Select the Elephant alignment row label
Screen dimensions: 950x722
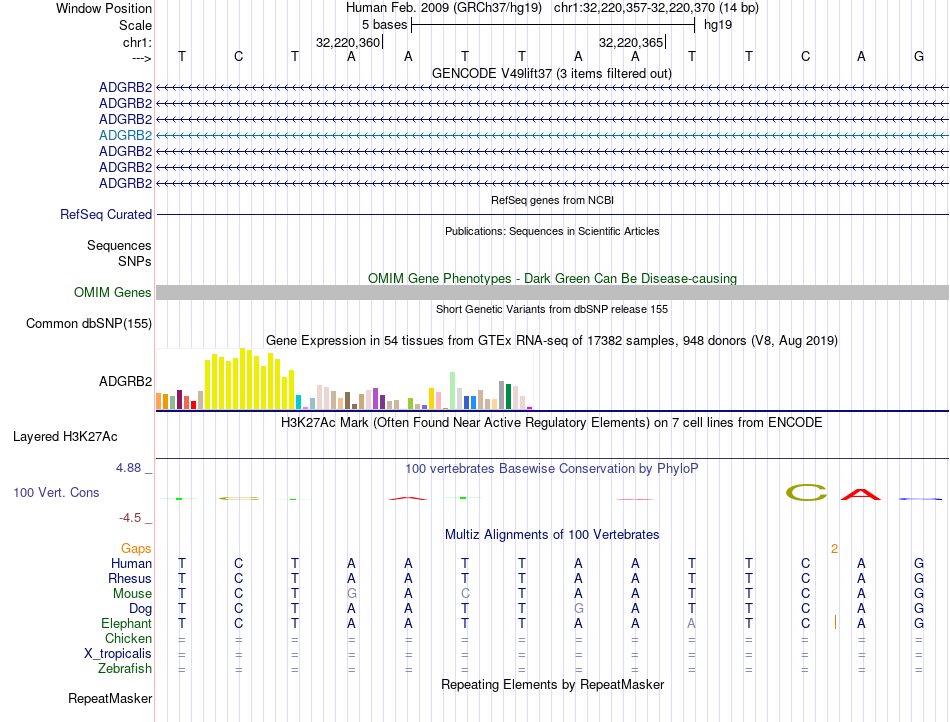pos(126,623)
